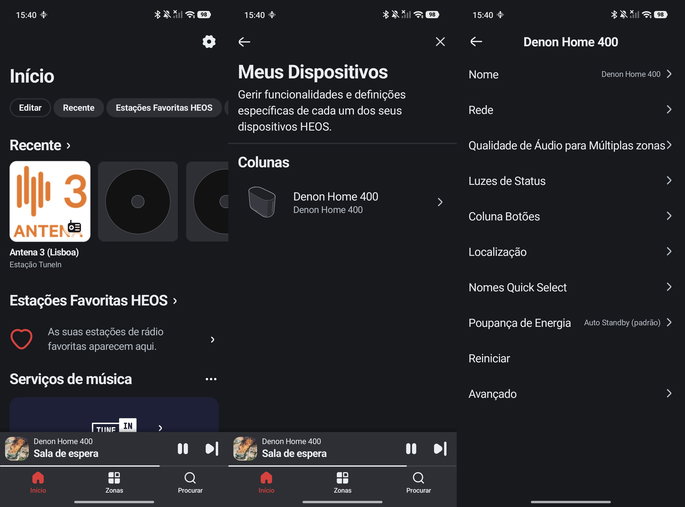The image size is (685, 507).
Task: Select the Recente filter chip
Action: click(x=79, y=108)
